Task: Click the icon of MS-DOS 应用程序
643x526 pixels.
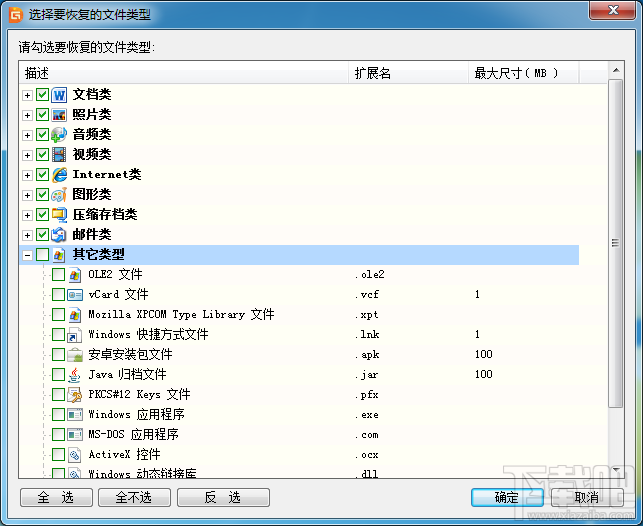Action: [x=75, y=435]
